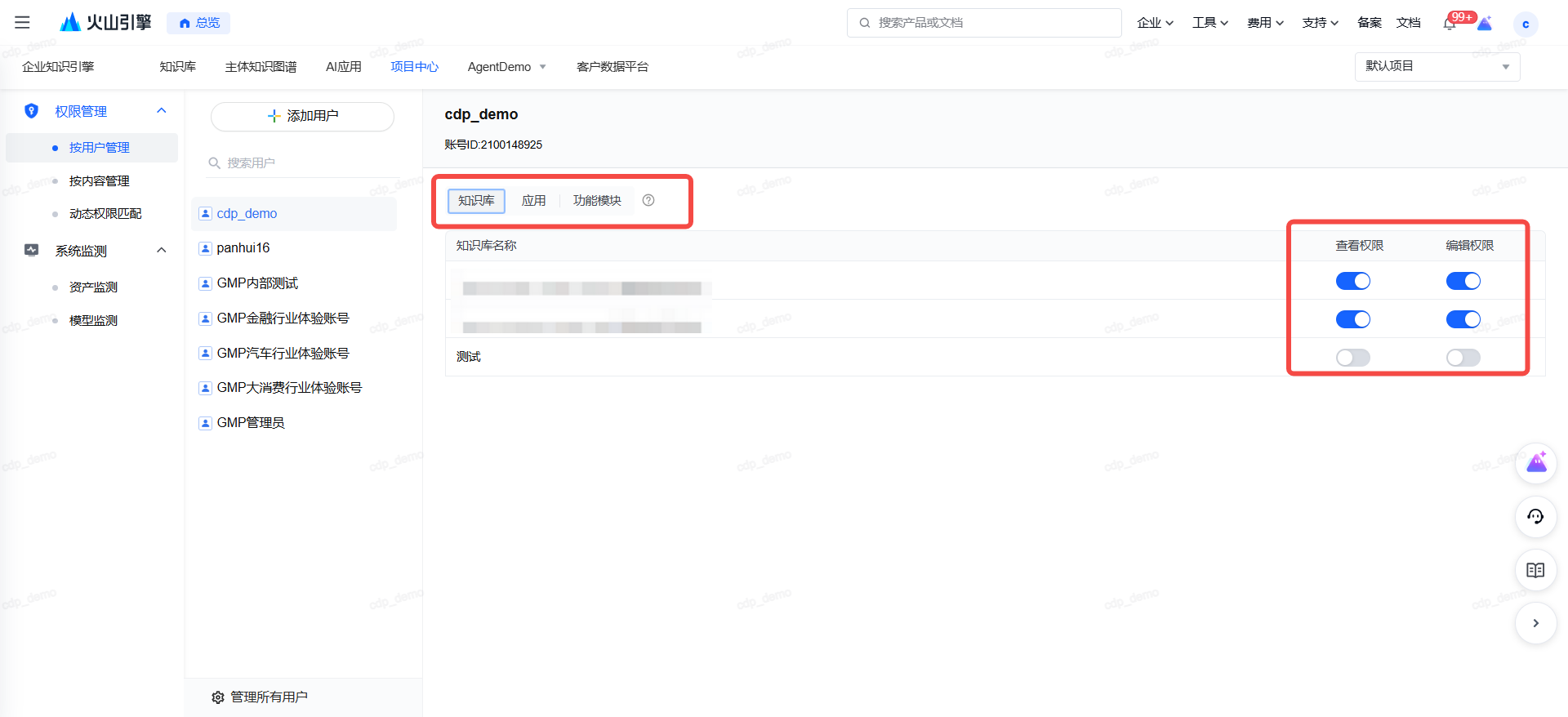Open the AgentDemo dropdown menu

(x=506, y=67)
